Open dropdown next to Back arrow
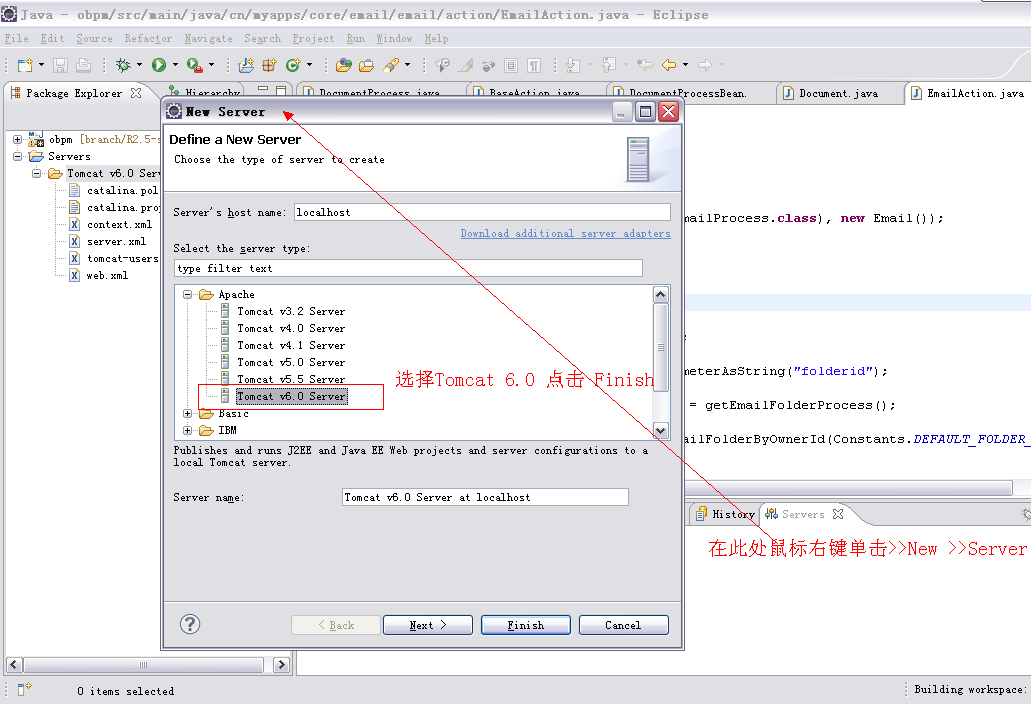 coord(685,65)
